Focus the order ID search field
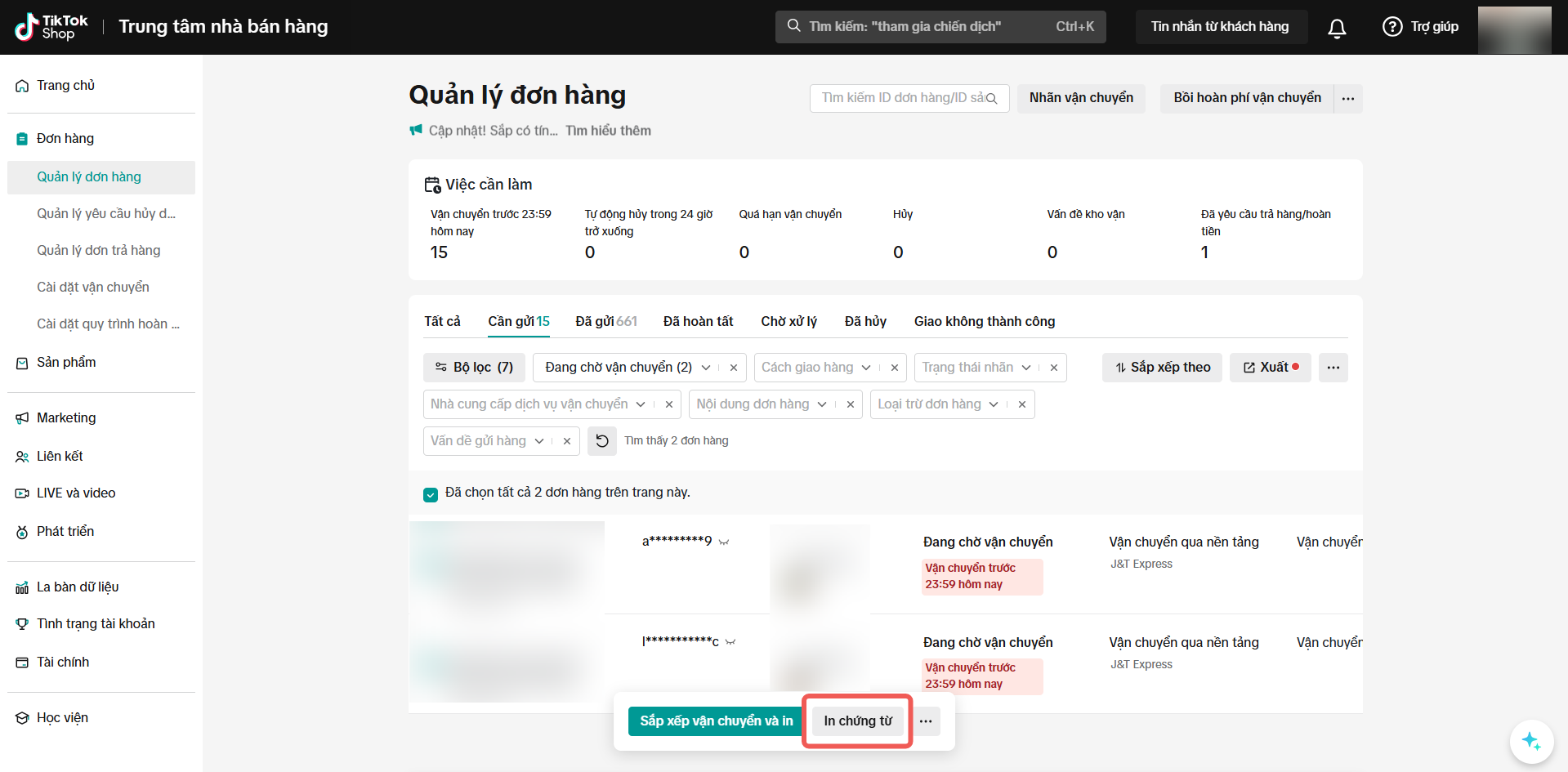The height and width of the screenshot is (772, 1568). 909,99
